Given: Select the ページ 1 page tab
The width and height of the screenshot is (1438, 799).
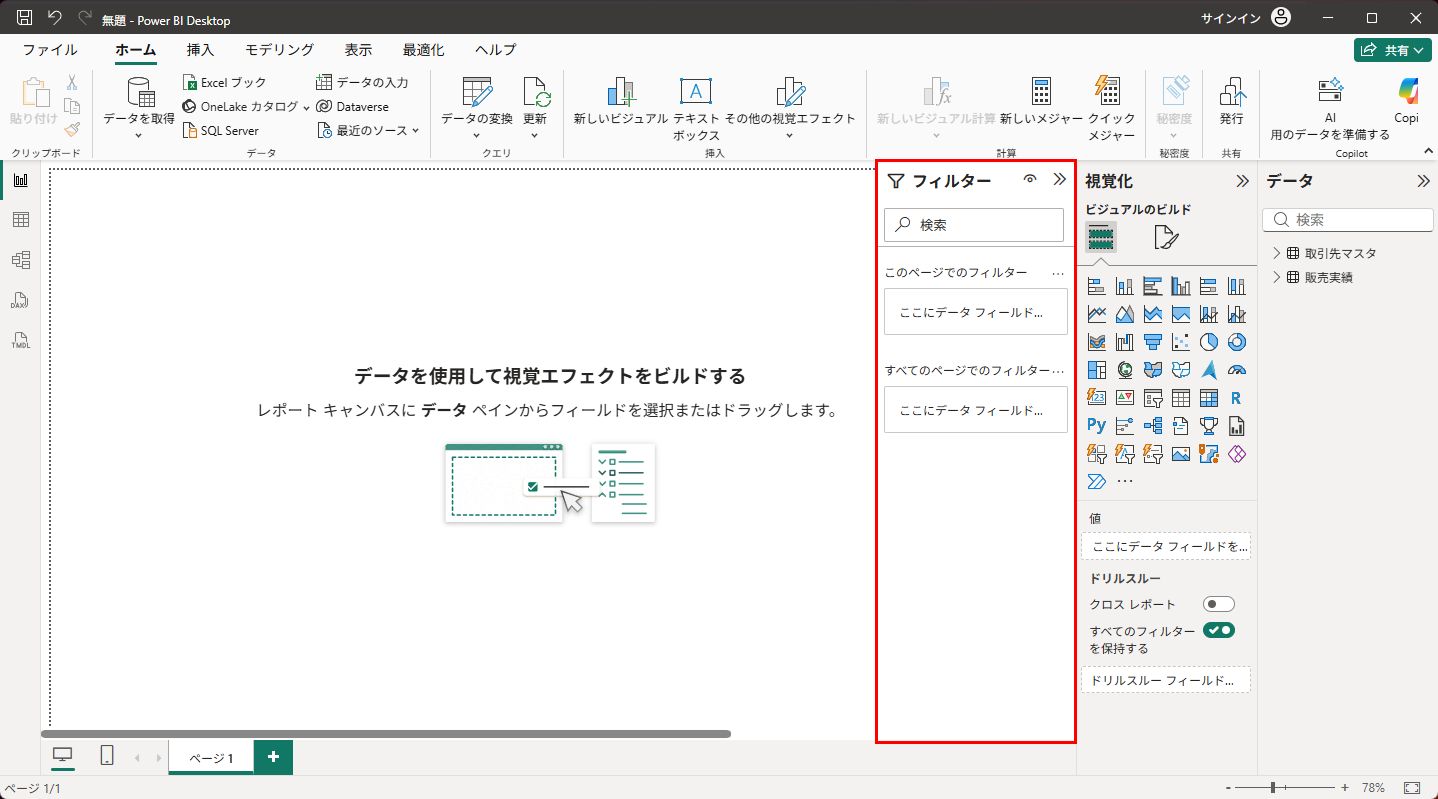Looking at the screenshot, I should coord(211,758).
